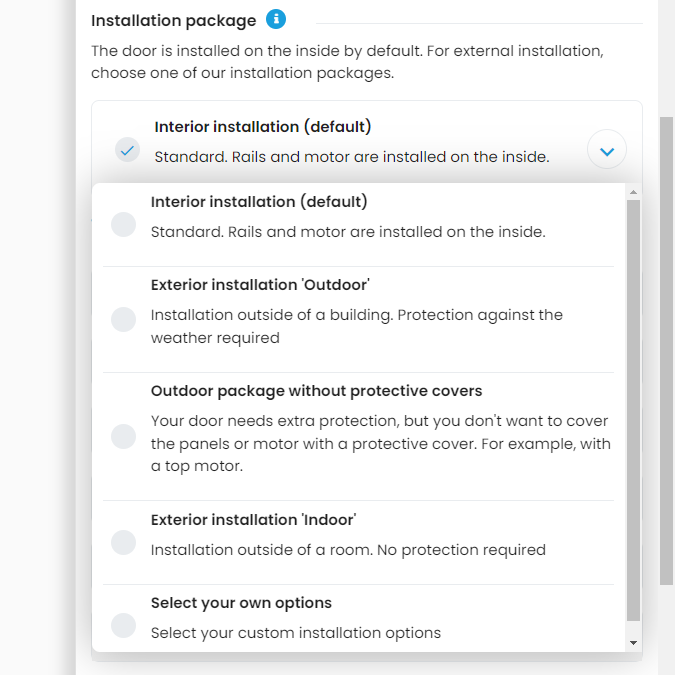Click the "Select your own options" title text
Image resolution: width=675 pixels, height=675 pixels.
pos(241,603)
